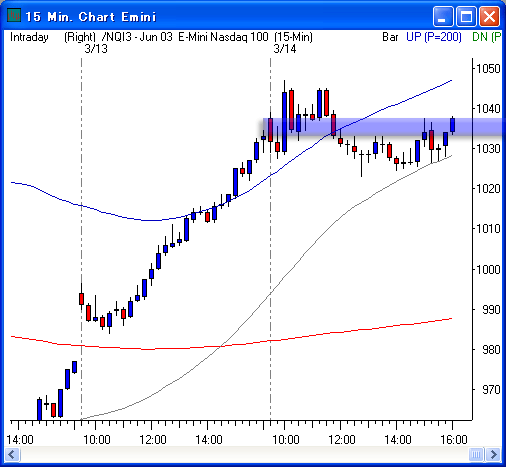Click the red lower band line
This screenshot has width=506, height=467.
[231, 345]
